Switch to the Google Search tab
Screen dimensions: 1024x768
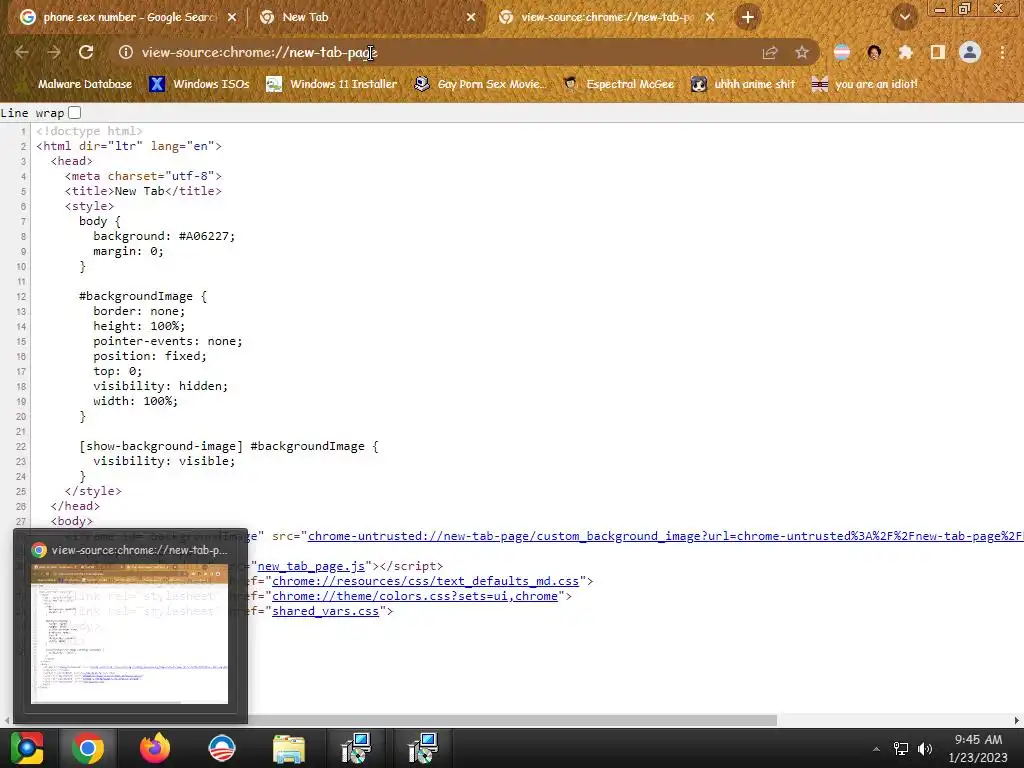pos(128,17)
